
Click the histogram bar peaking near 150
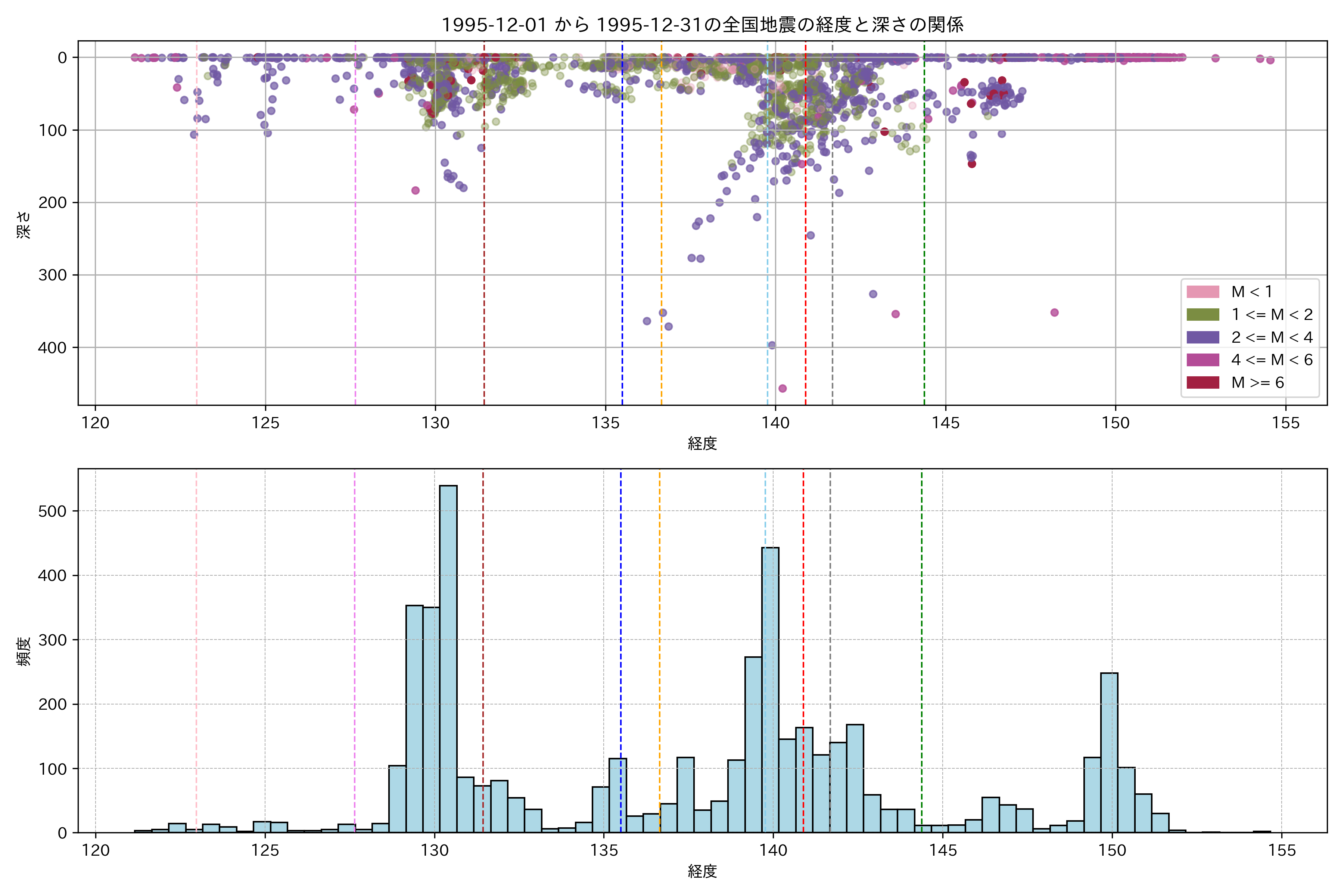1108,754
